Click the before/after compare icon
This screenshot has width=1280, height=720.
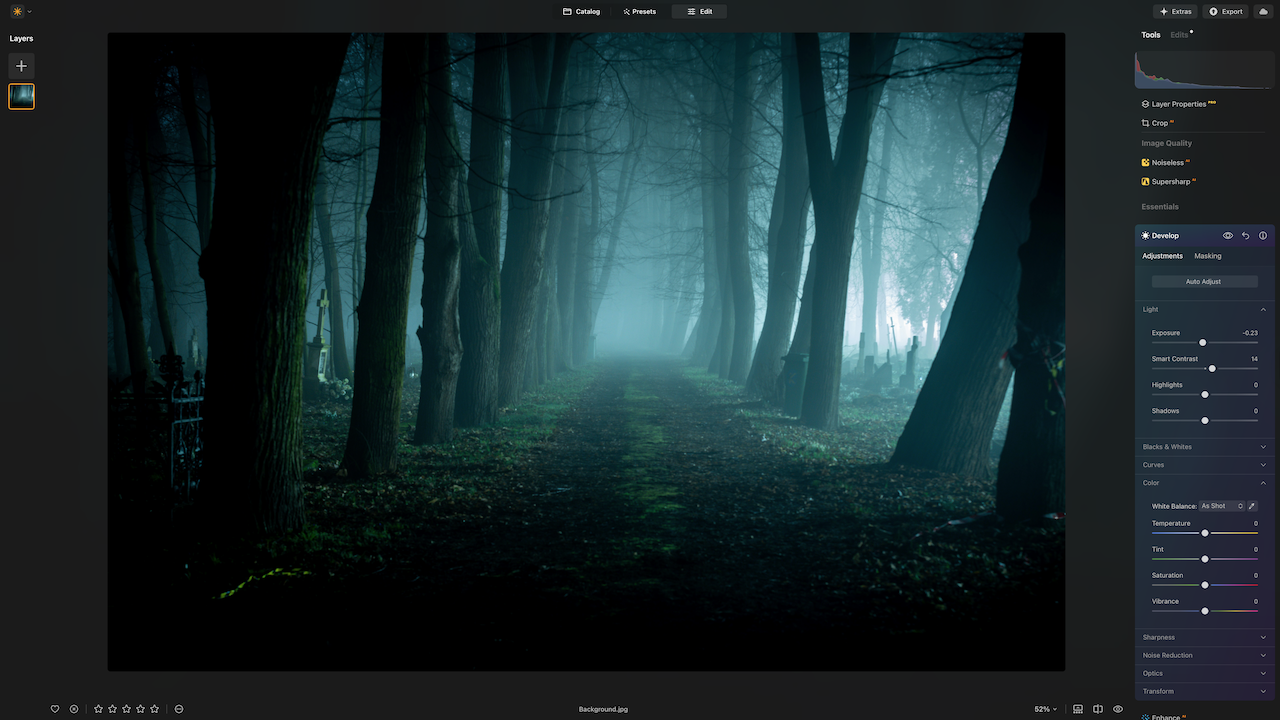(x=1098, y=709)
